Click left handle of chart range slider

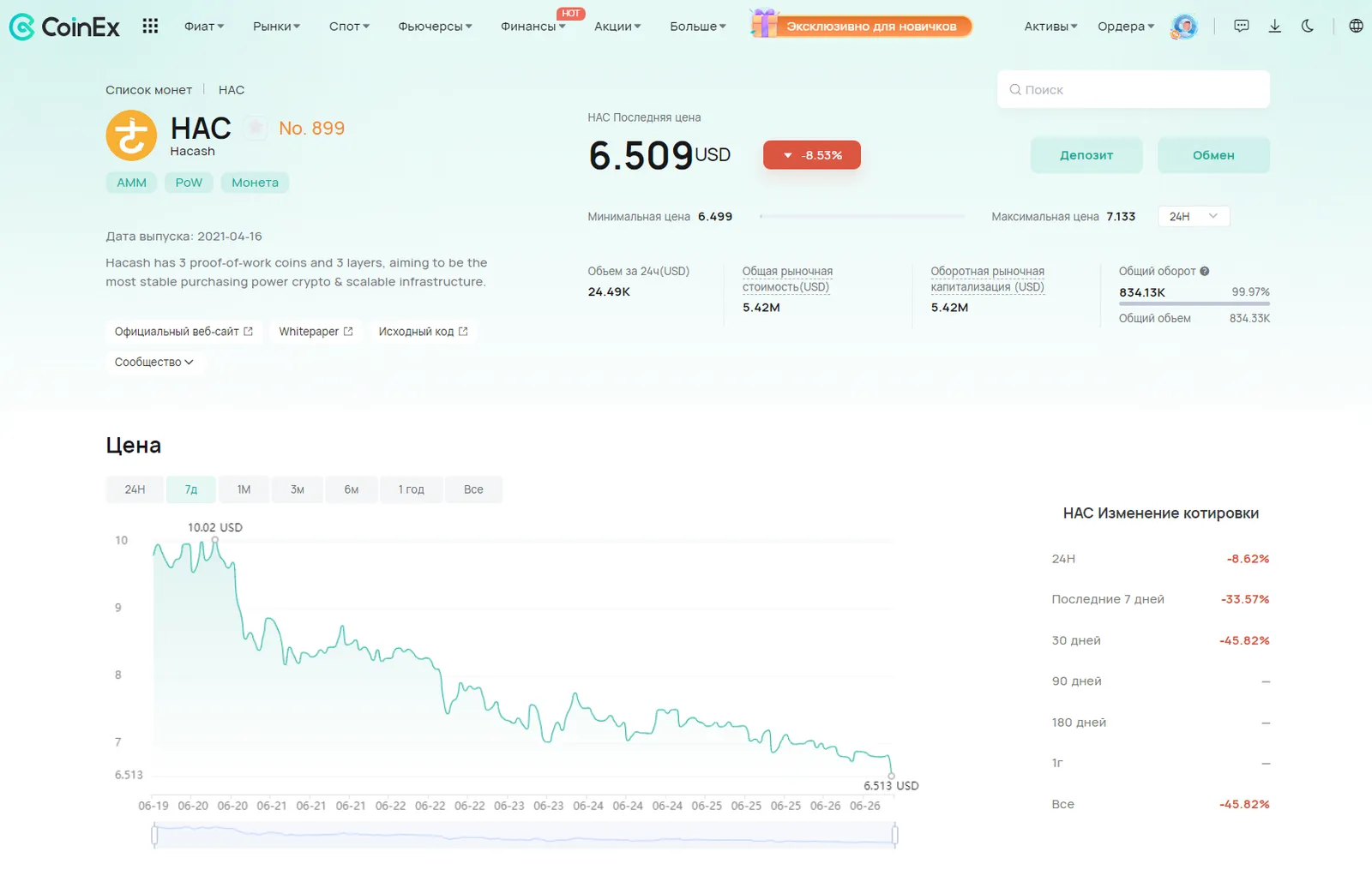point(154,835)
